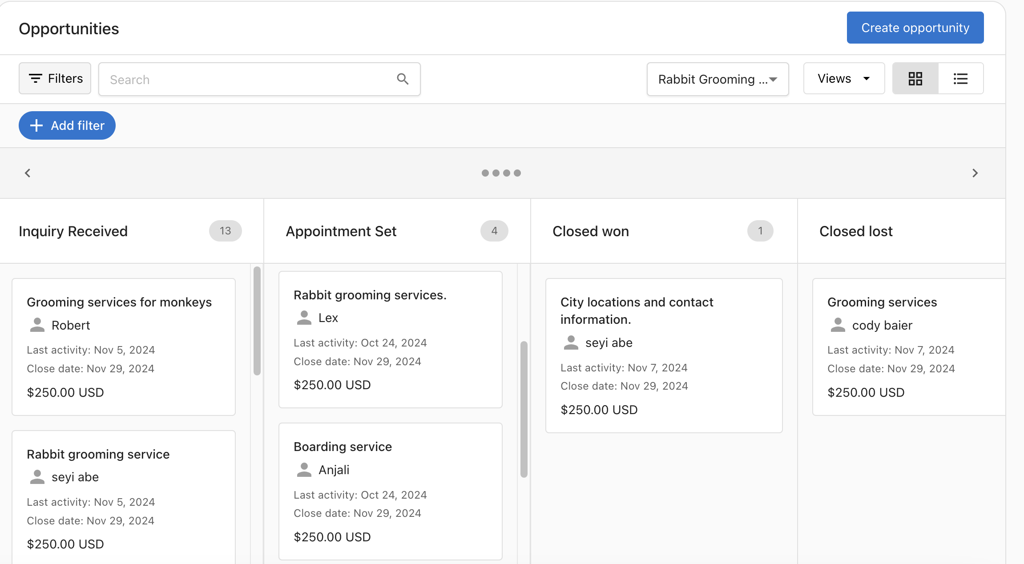Click Create opportunity button
The width and height of the screenshot is (1024, 564).
click(x=915, y=28)
